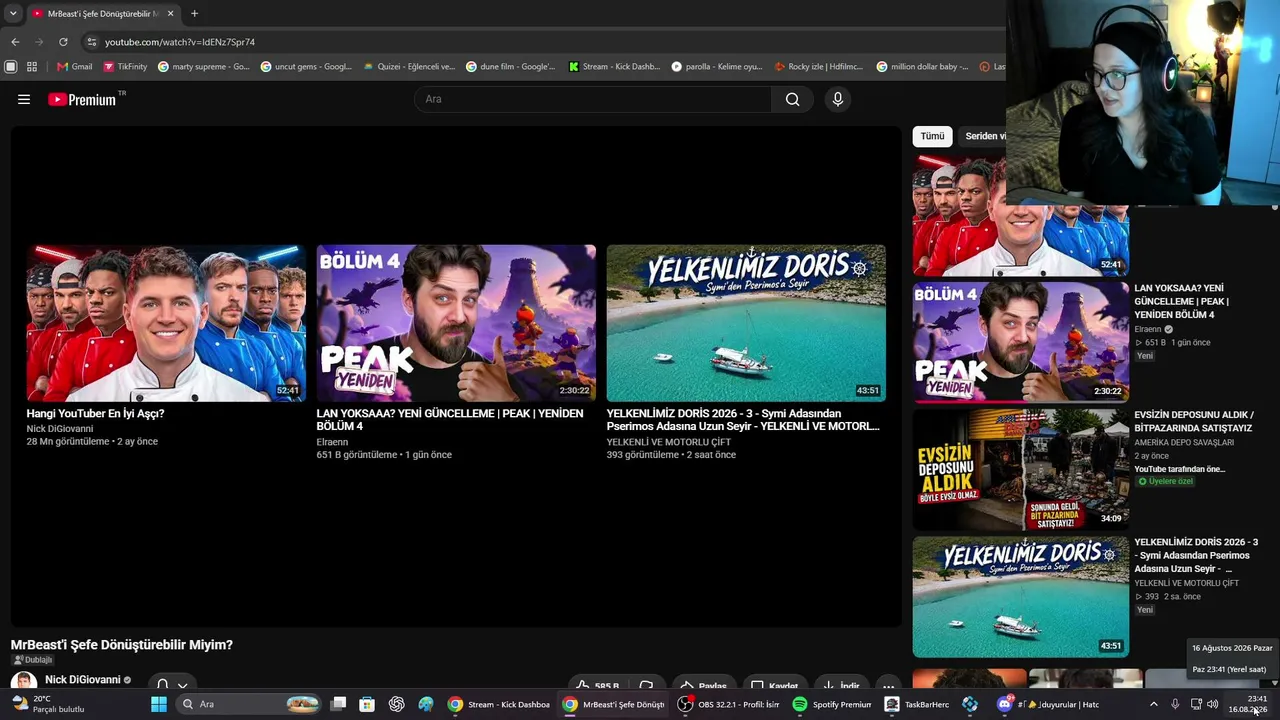Open the marty supreme Google bookmark
The width and height of the screenshot is (1280, 720).
204,67
